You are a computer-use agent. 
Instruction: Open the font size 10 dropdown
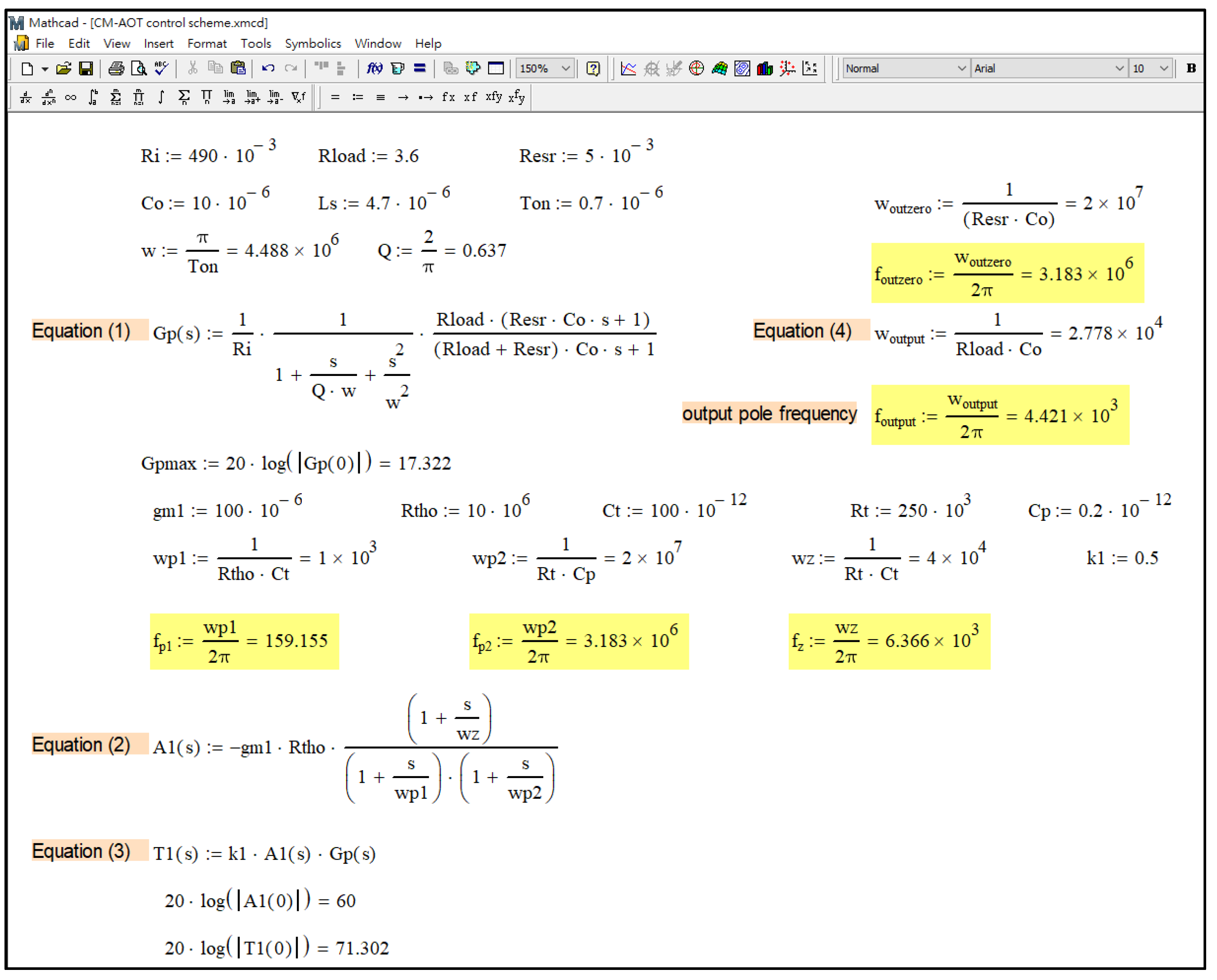tap(1163, 68)
